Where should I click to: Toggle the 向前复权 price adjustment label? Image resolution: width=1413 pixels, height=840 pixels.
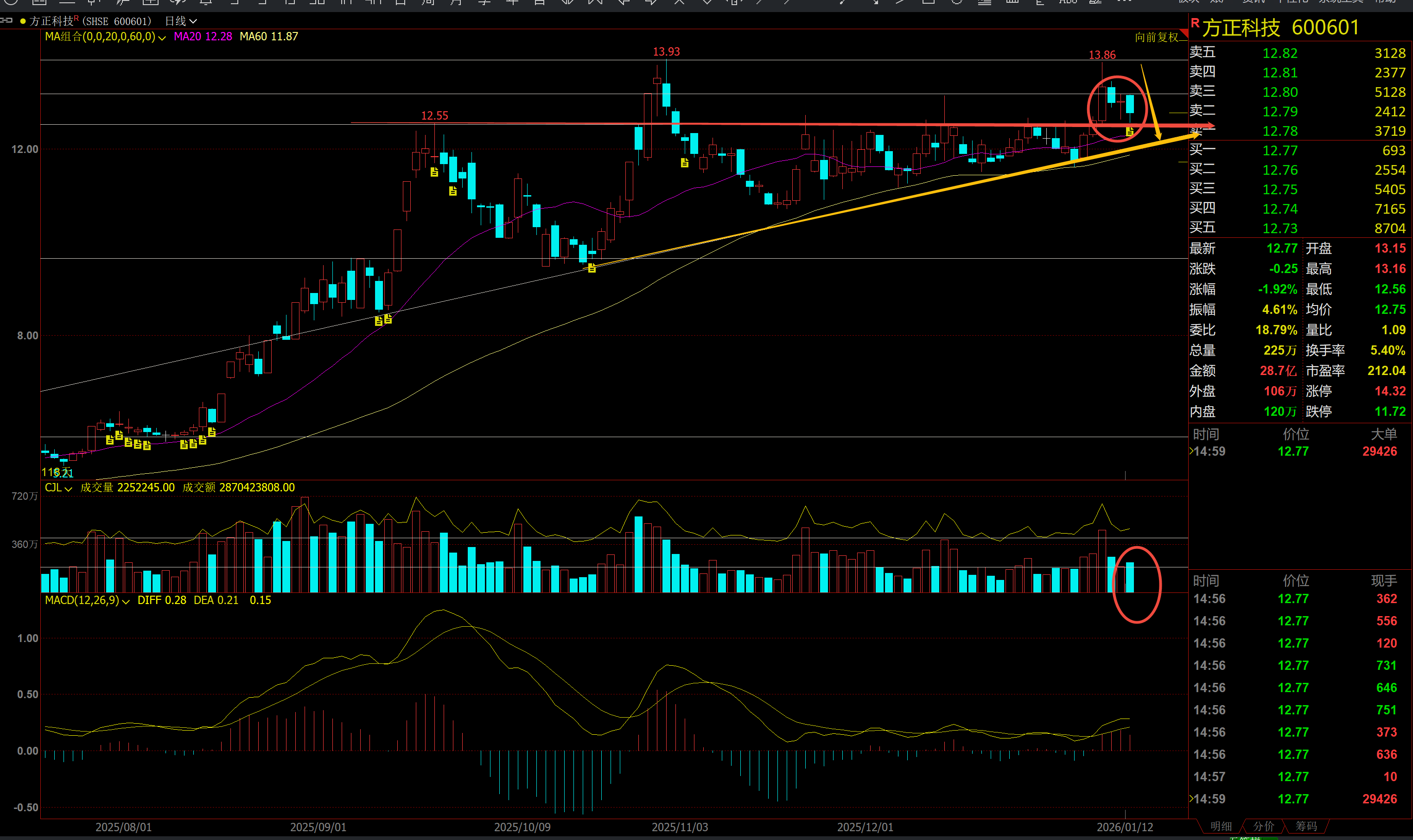click(x=1156, y=38)
